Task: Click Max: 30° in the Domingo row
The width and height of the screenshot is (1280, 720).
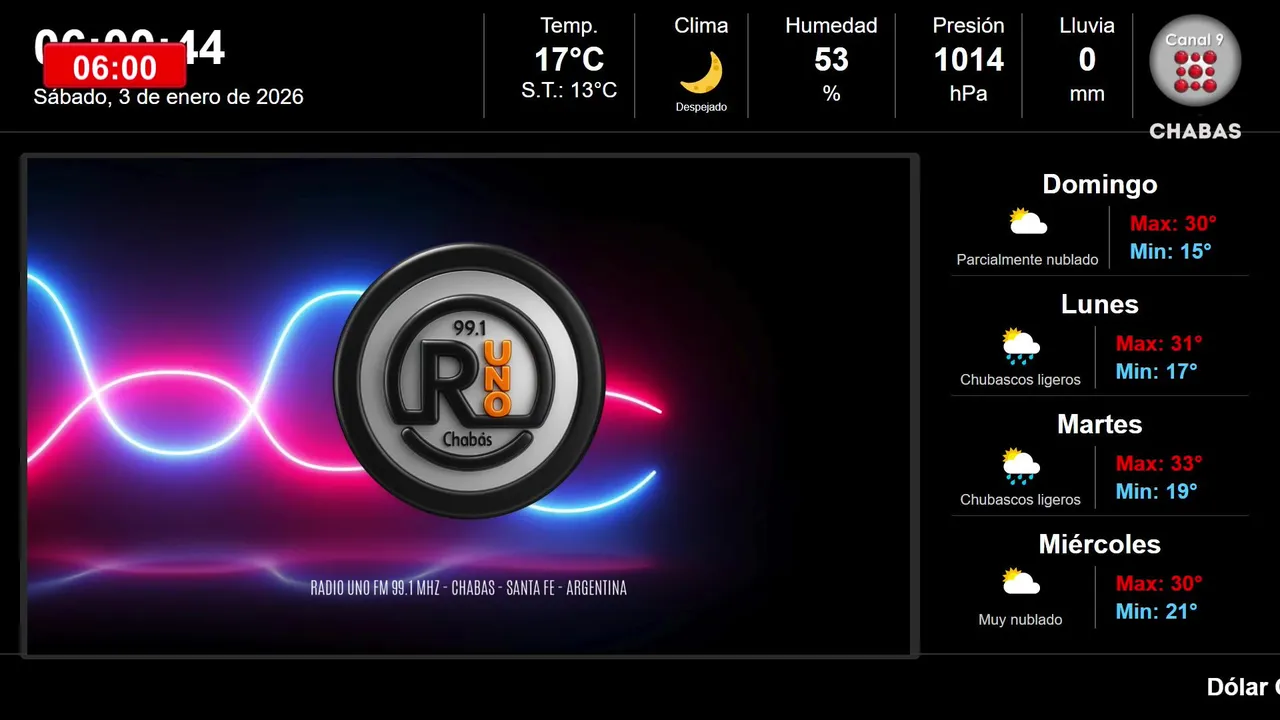Action: [x=1173, y=224]
